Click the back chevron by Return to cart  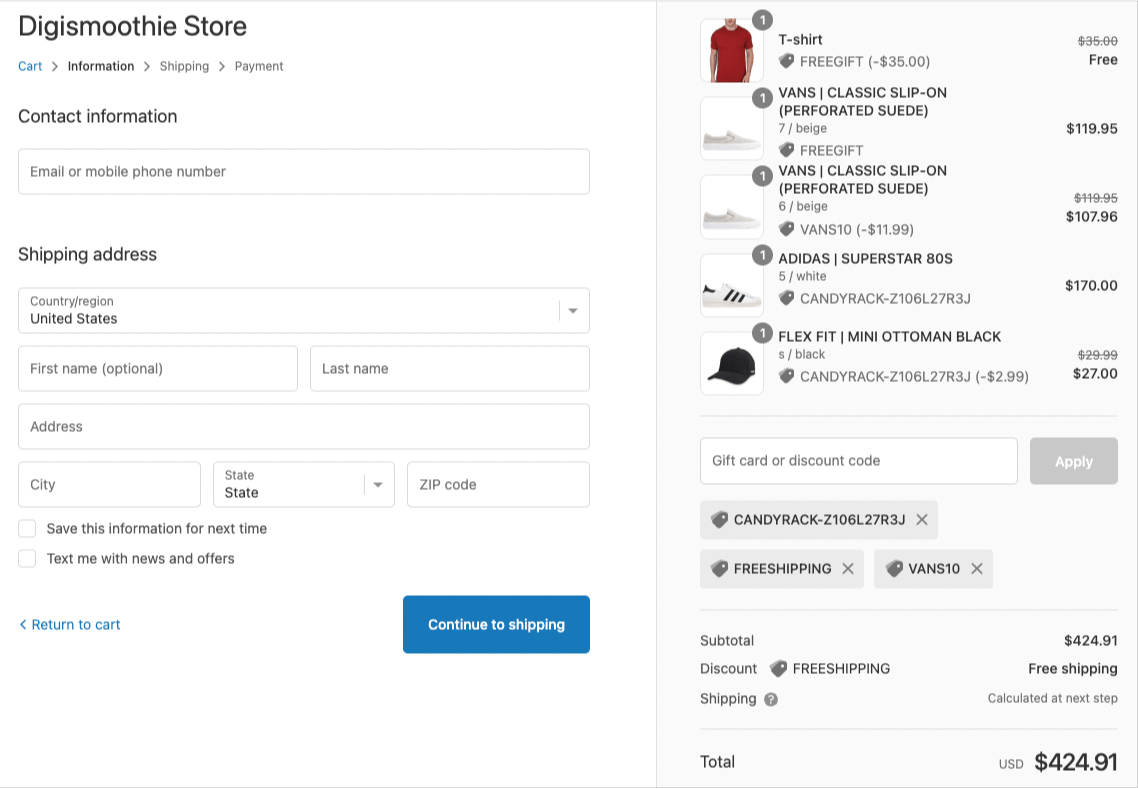tap(22, 625)
